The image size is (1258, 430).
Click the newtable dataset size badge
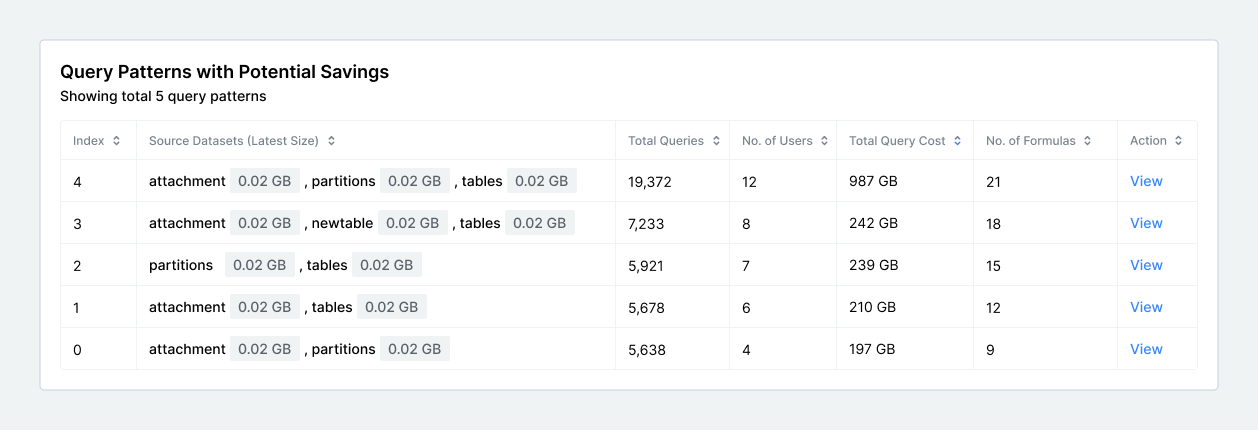(x=414, y=223)
